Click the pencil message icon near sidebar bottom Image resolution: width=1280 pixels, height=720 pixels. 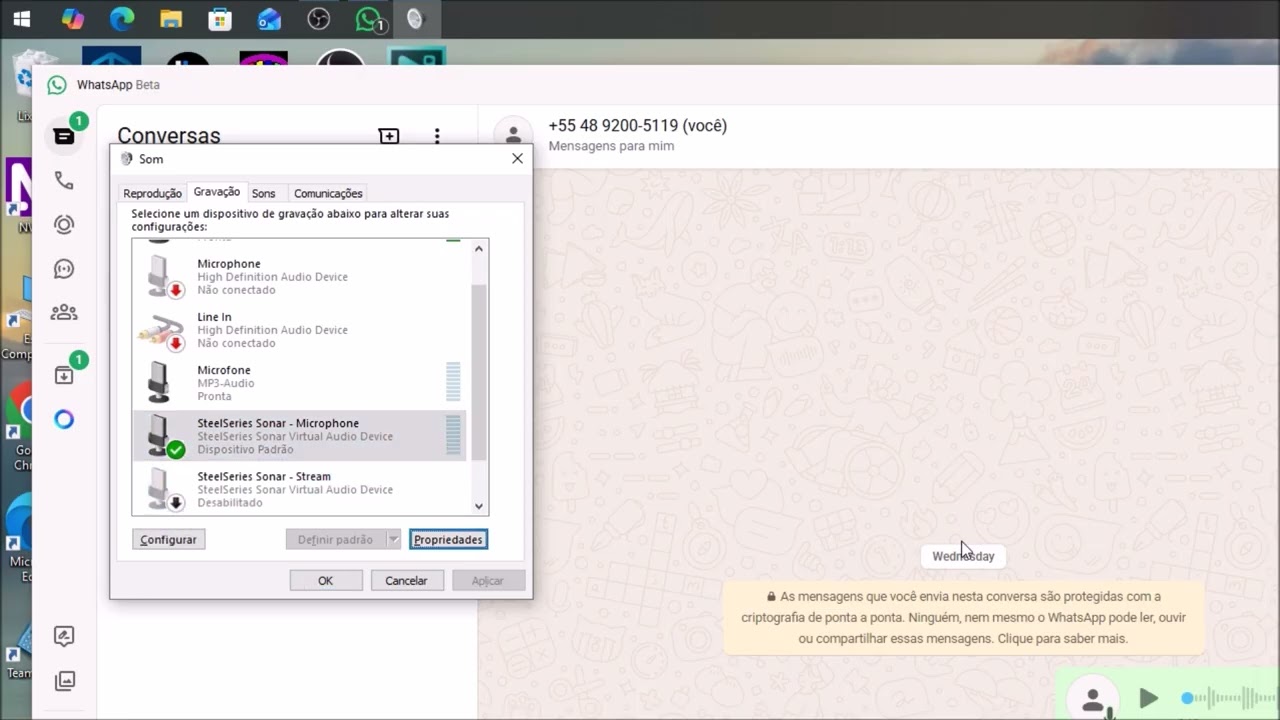[x=64, y=636]
